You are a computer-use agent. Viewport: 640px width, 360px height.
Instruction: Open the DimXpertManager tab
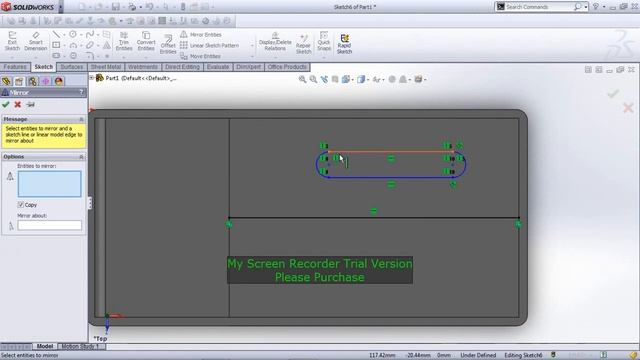coord(45,81)
